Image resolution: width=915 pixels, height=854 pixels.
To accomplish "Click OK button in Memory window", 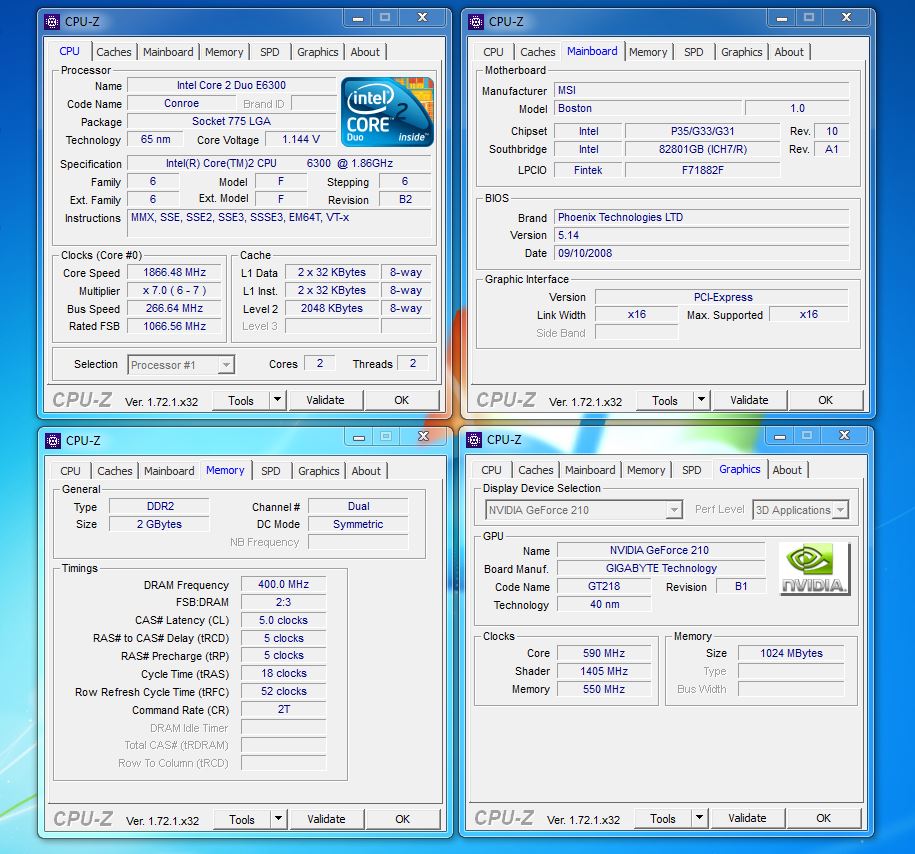I will [403, 819].
